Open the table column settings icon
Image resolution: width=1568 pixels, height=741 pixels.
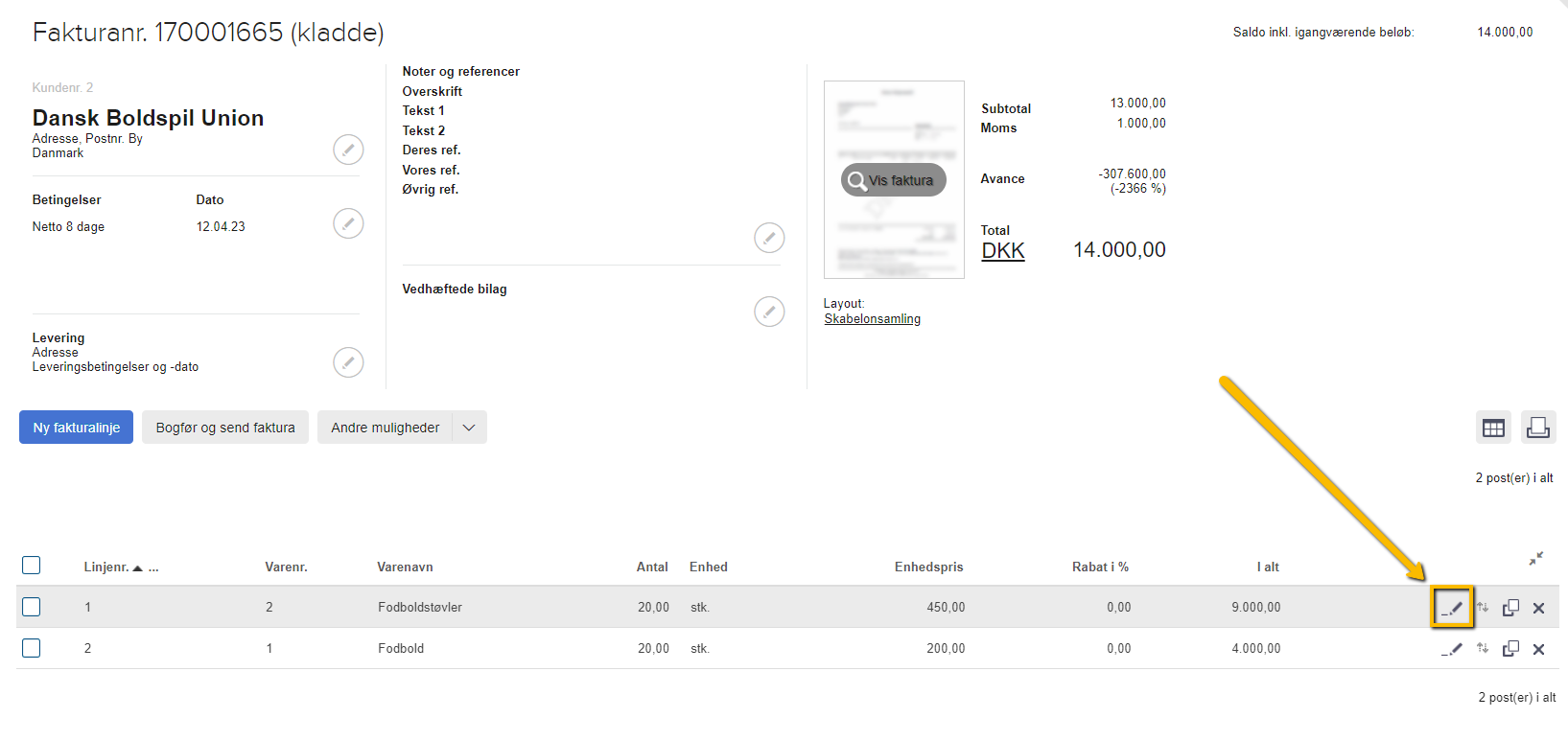pos(1493,428)
